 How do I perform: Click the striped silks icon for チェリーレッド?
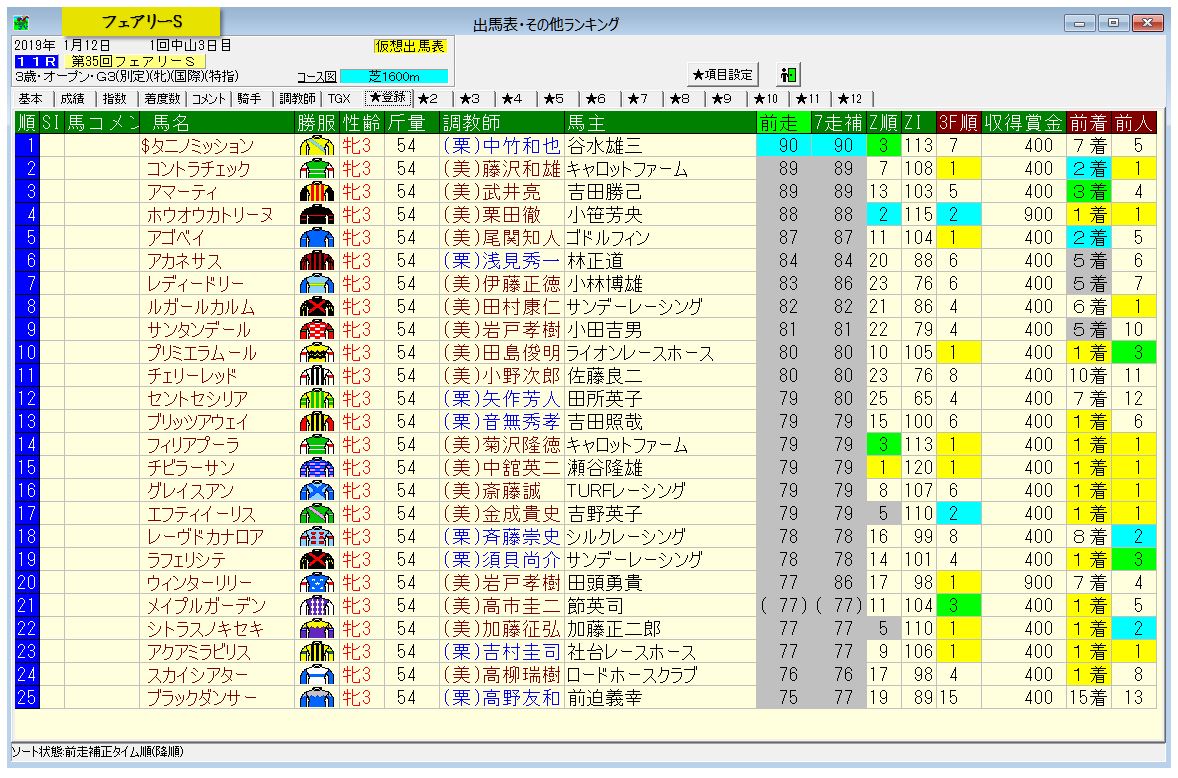pos(316,375)
